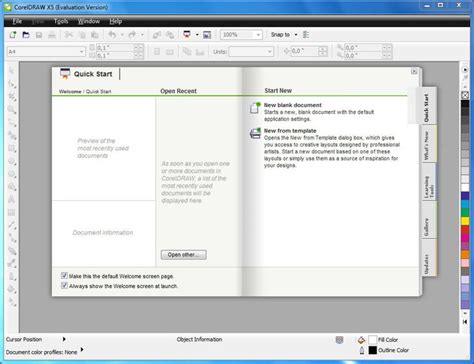Select the Pick tool in toolbox
This screenshot has height=364, width=474.
coord(12,71)
